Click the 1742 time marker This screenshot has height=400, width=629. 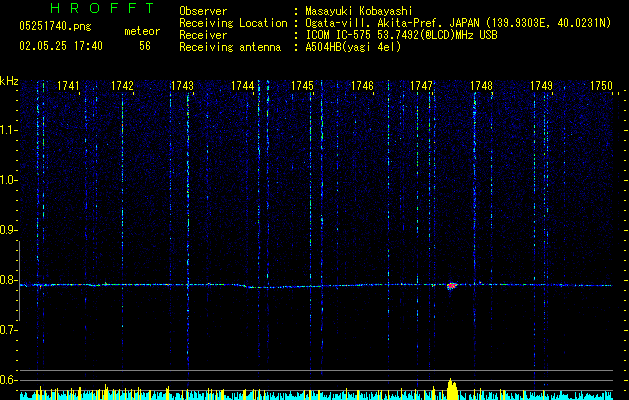click(x=122, y=86)
